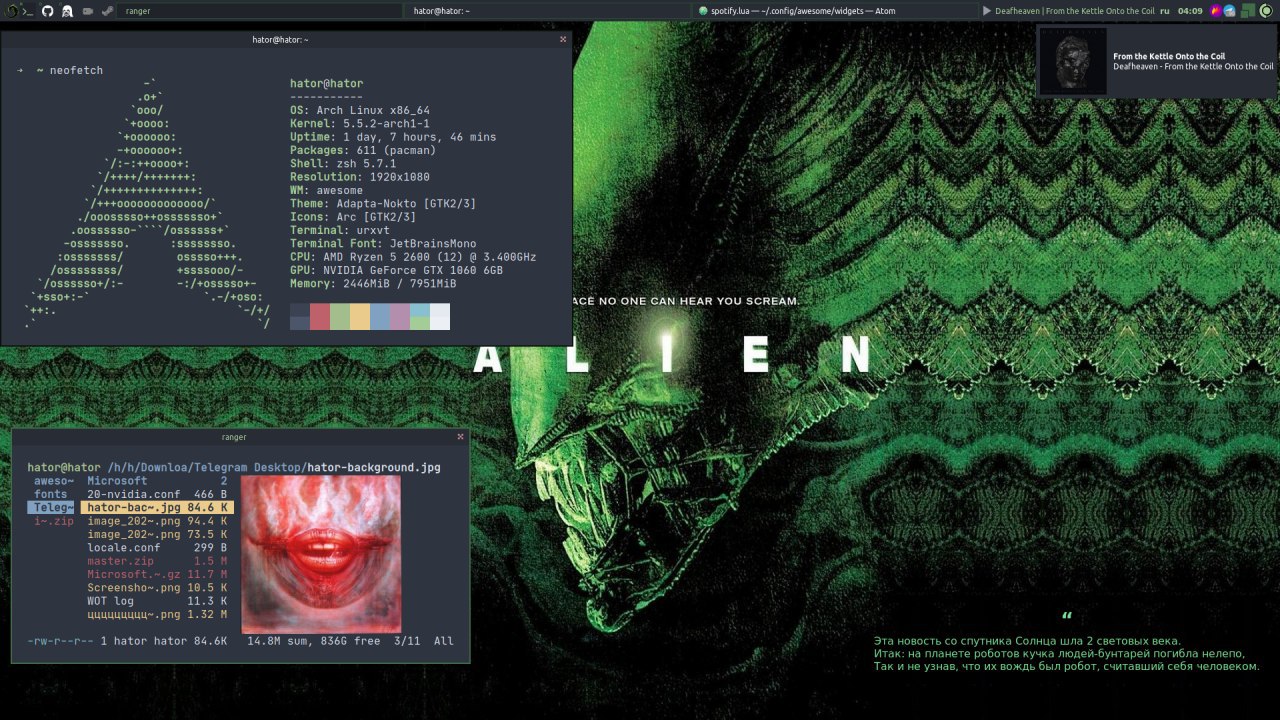1280x720 pixels.
Task: Open the Steam tag icon
Action: pyautogui.click(x=107, y=11)
